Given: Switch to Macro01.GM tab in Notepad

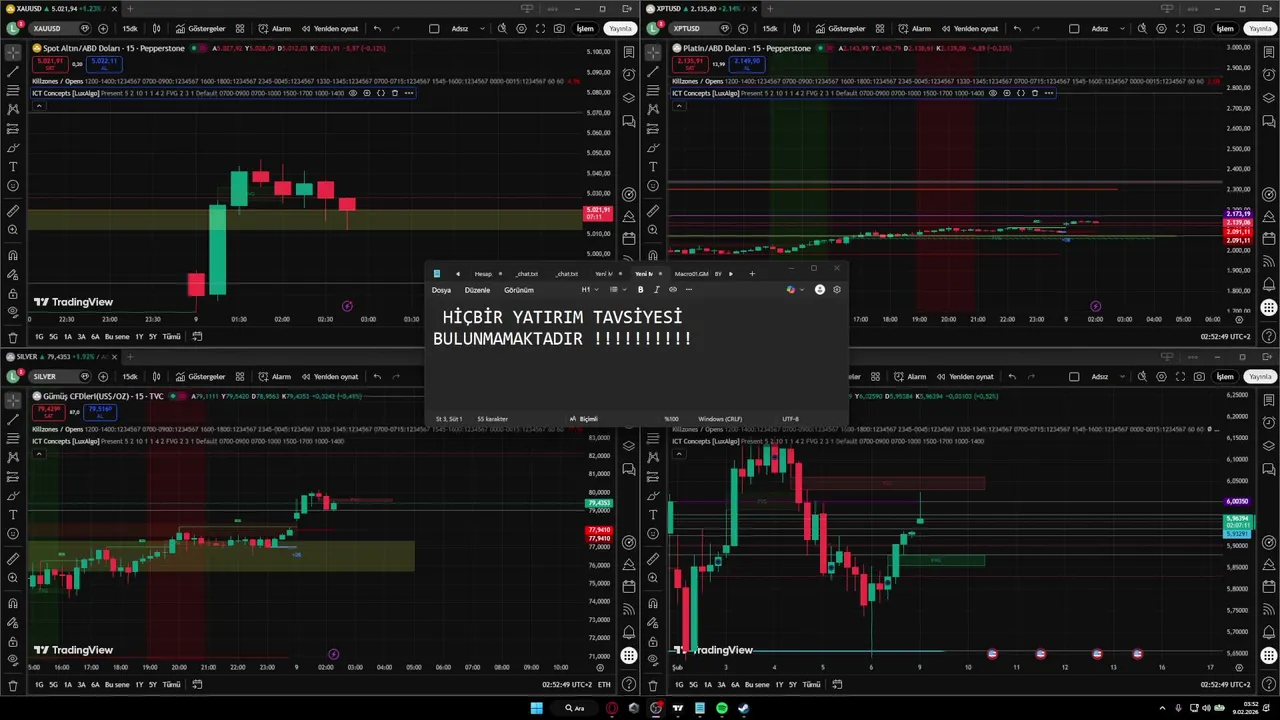Looking at the screenshot, I should pos(691,274).
